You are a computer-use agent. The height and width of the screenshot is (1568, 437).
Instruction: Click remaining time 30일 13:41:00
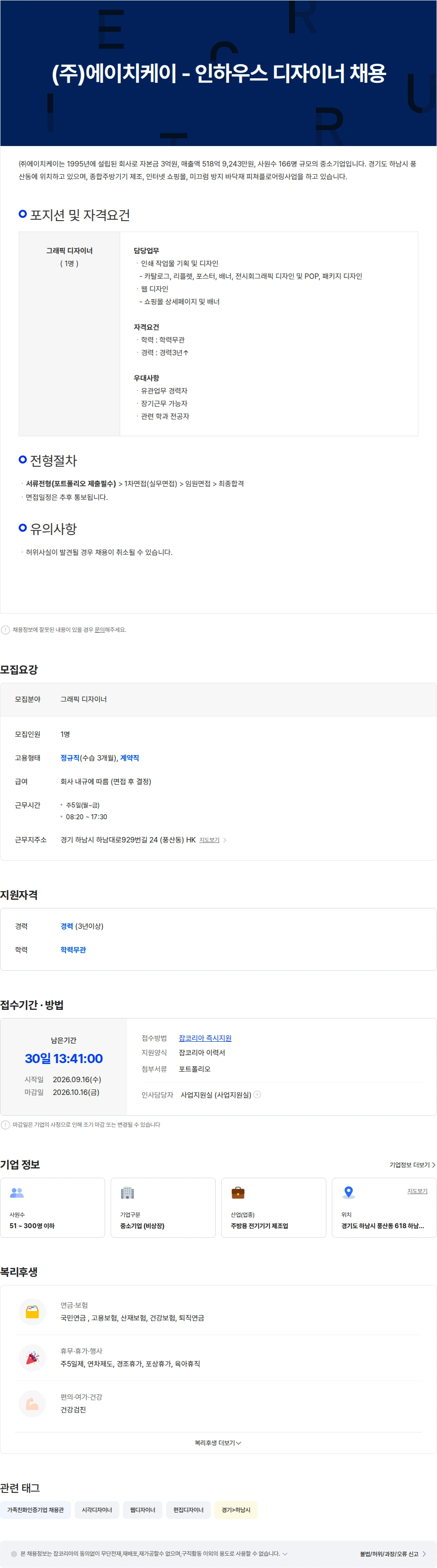[63, 1058]
